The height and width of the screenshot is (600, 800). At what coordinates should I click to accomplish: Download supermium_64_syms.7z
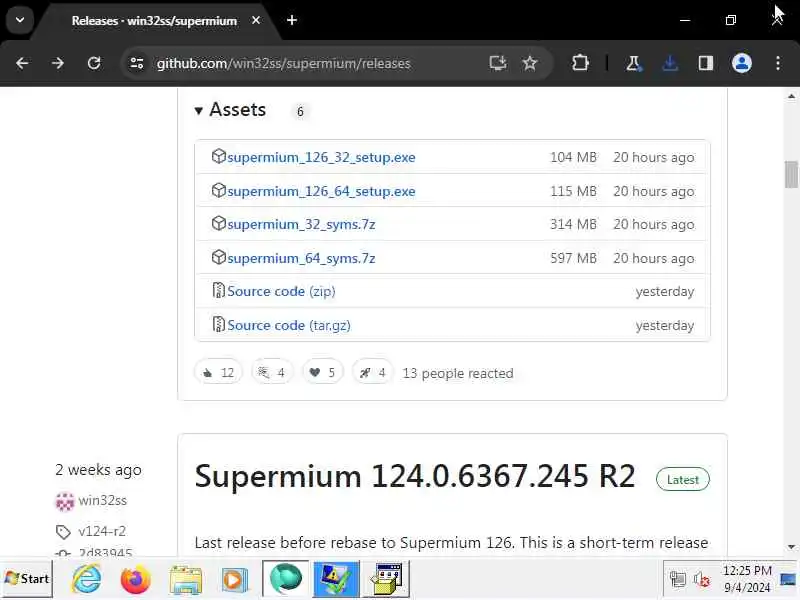click(x=301, y=258)
